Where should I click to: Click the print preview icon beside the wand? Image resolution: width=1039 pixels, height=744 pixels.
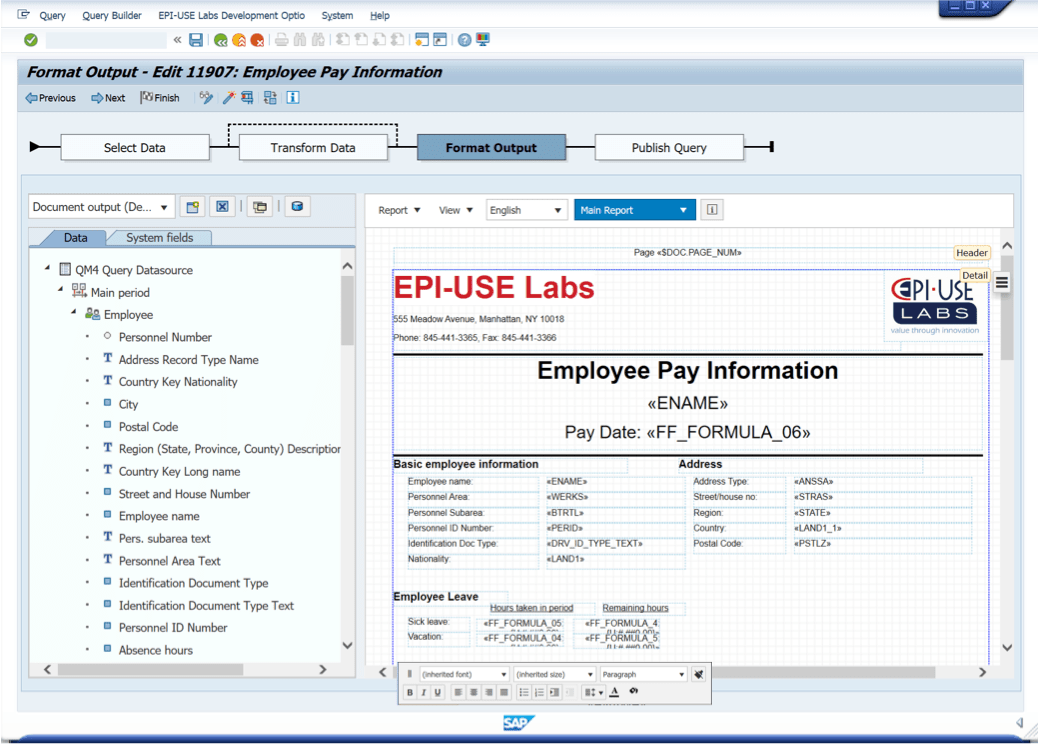247,98
